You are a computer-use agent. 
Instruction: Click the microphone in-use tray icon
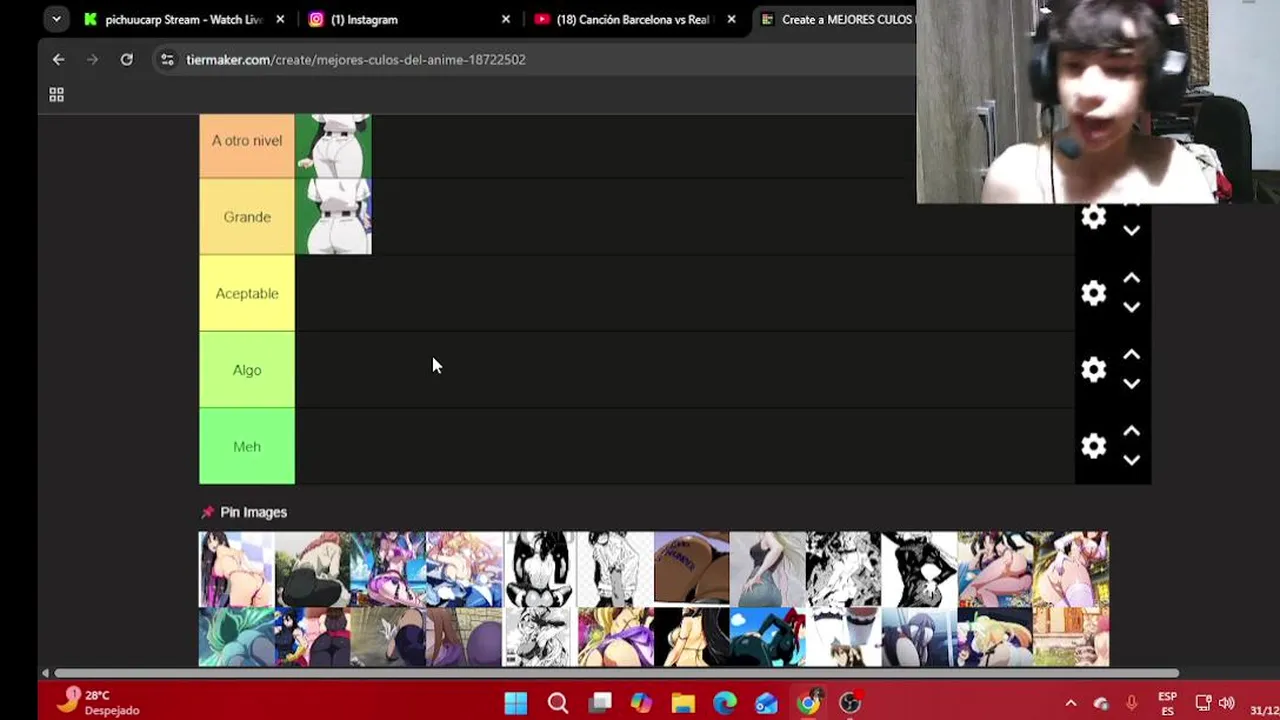click(1132, 703)
